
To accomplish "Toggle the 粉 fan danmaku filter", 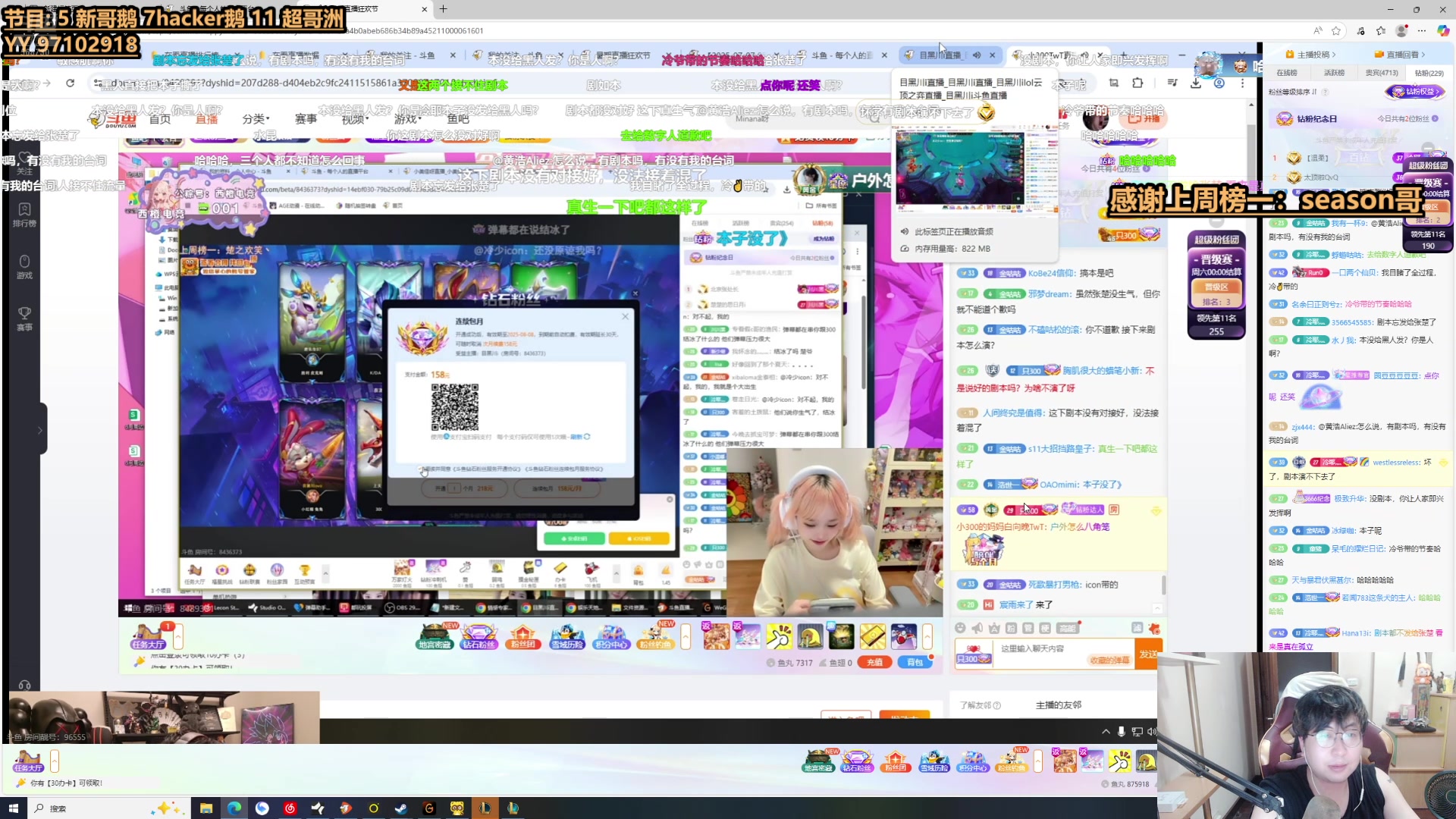I will click(1011, 628).
